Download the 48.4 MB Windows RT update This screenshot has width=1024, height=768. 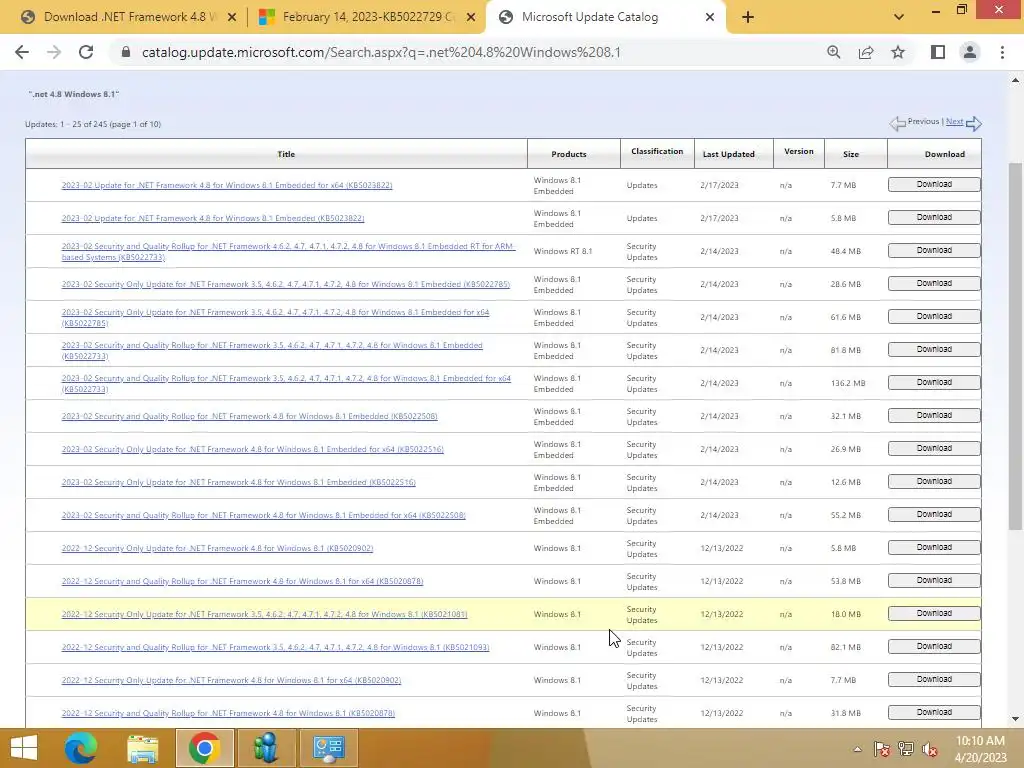(x=934, y=251)
